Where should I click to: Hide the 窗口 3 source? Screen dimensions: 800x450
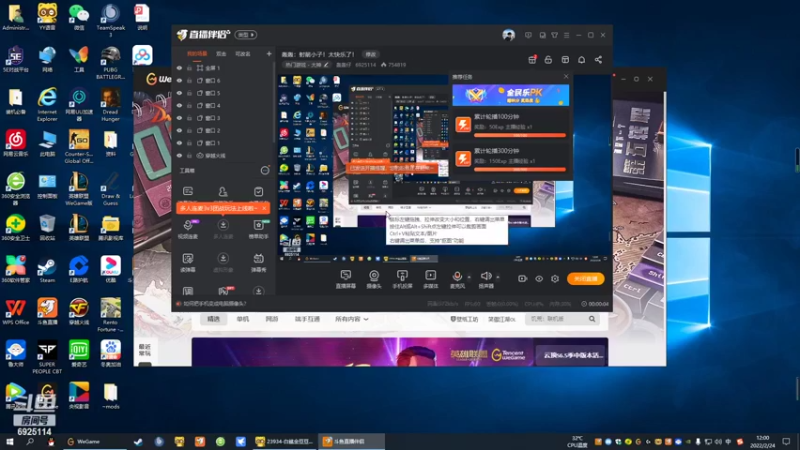[179, 118]
